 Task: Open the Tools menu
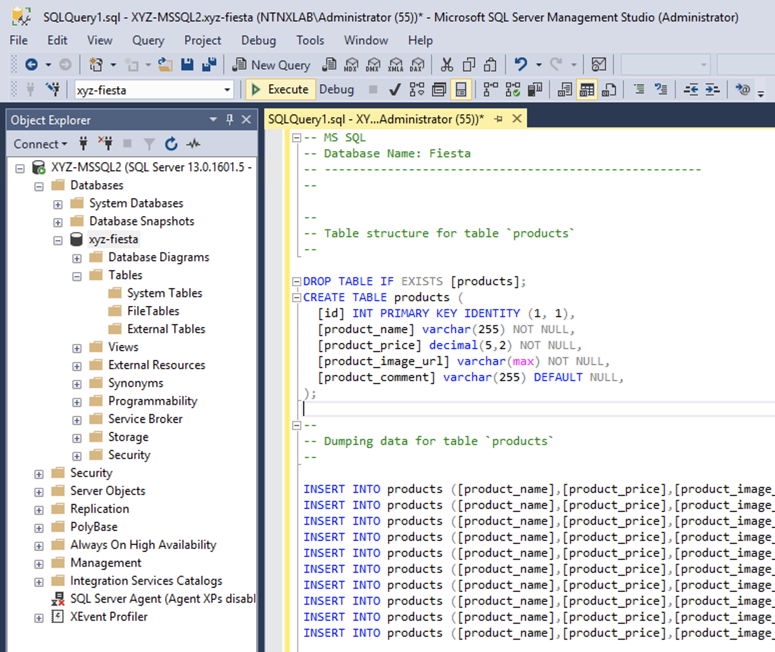(x=310, y=40)
